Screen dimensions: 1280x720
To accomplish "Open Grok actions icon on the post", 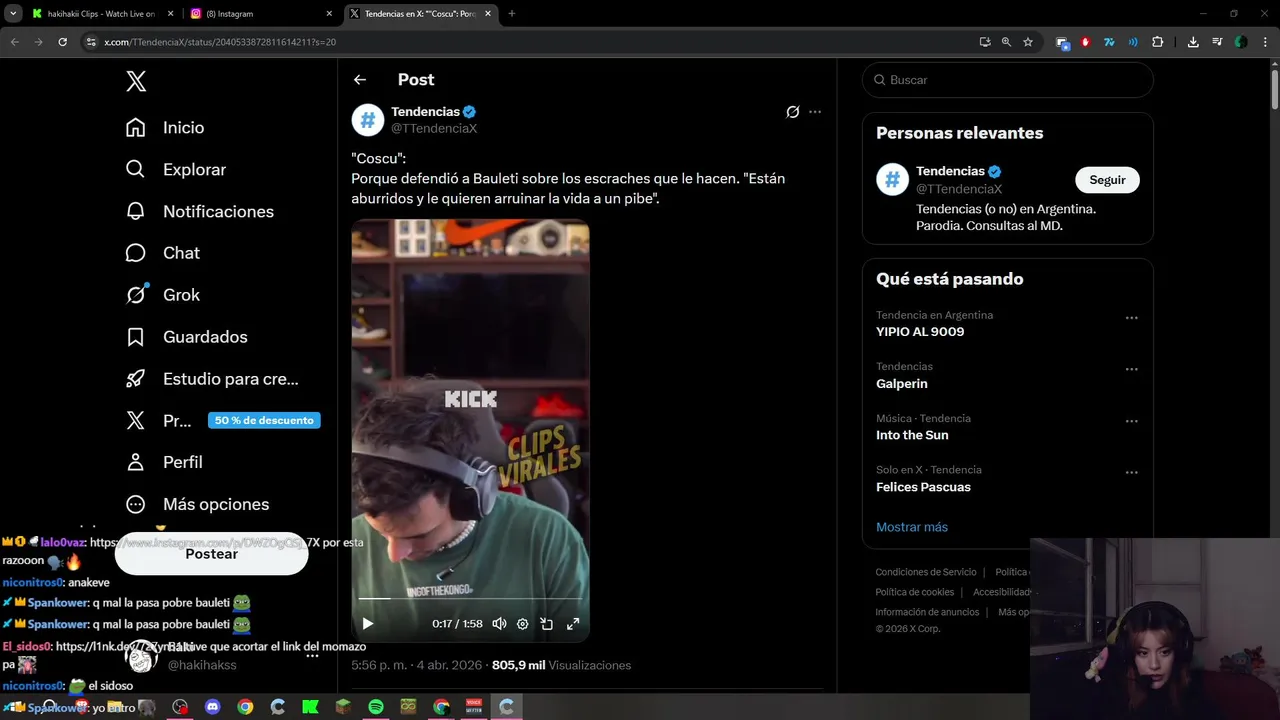I will tap(792, 112).
